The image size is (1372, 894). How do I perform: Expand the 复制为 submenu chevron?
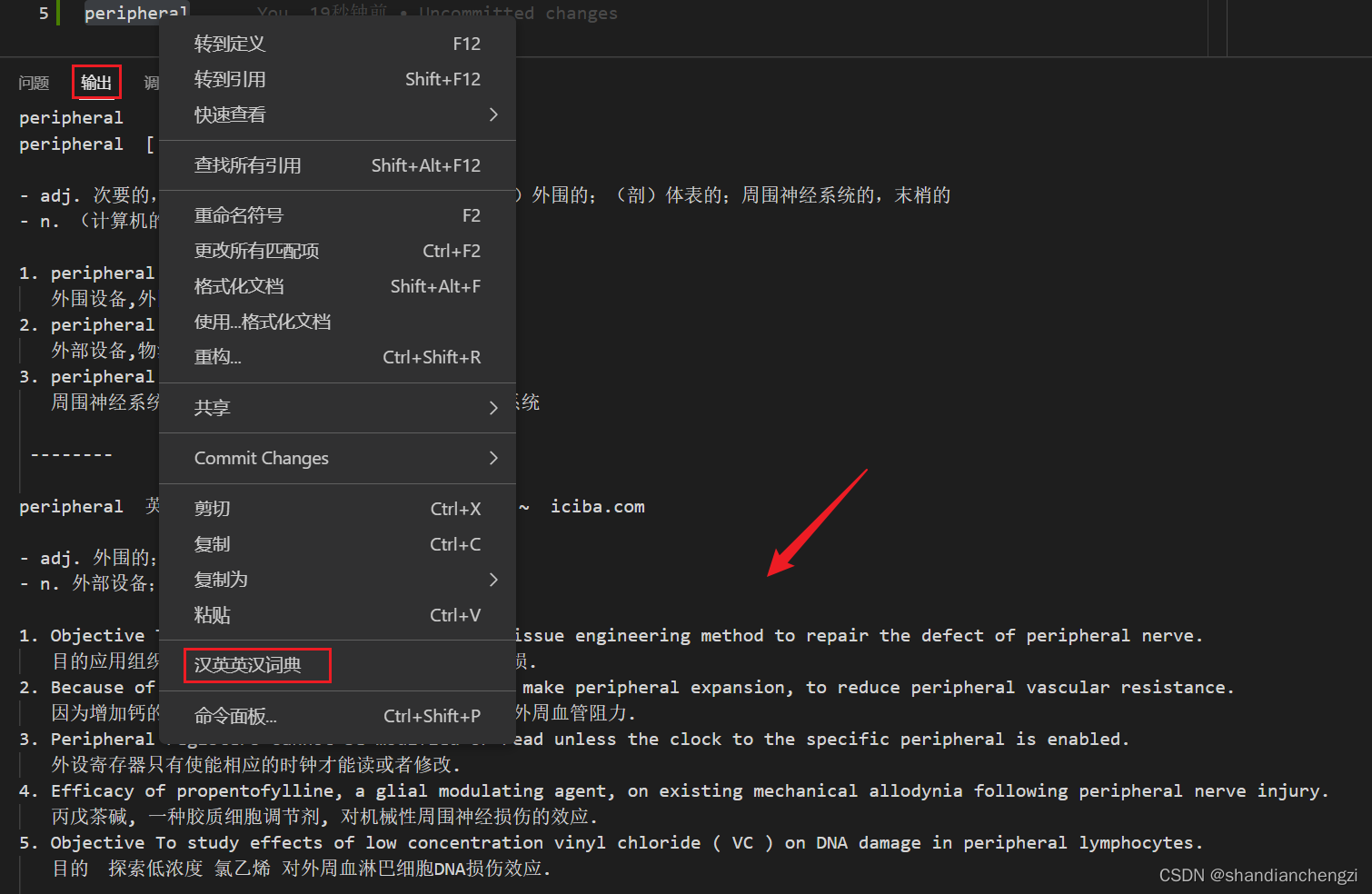pyautogui.click(x=493, y=580)
